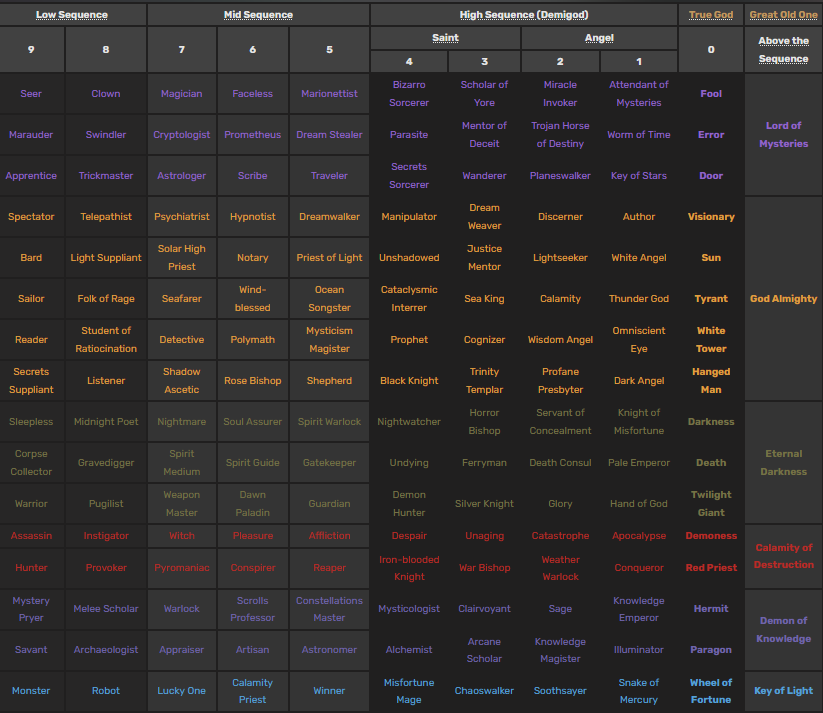Select the Pale Emperor cell
Screen dimensions: 823x713
pos(639,462)
